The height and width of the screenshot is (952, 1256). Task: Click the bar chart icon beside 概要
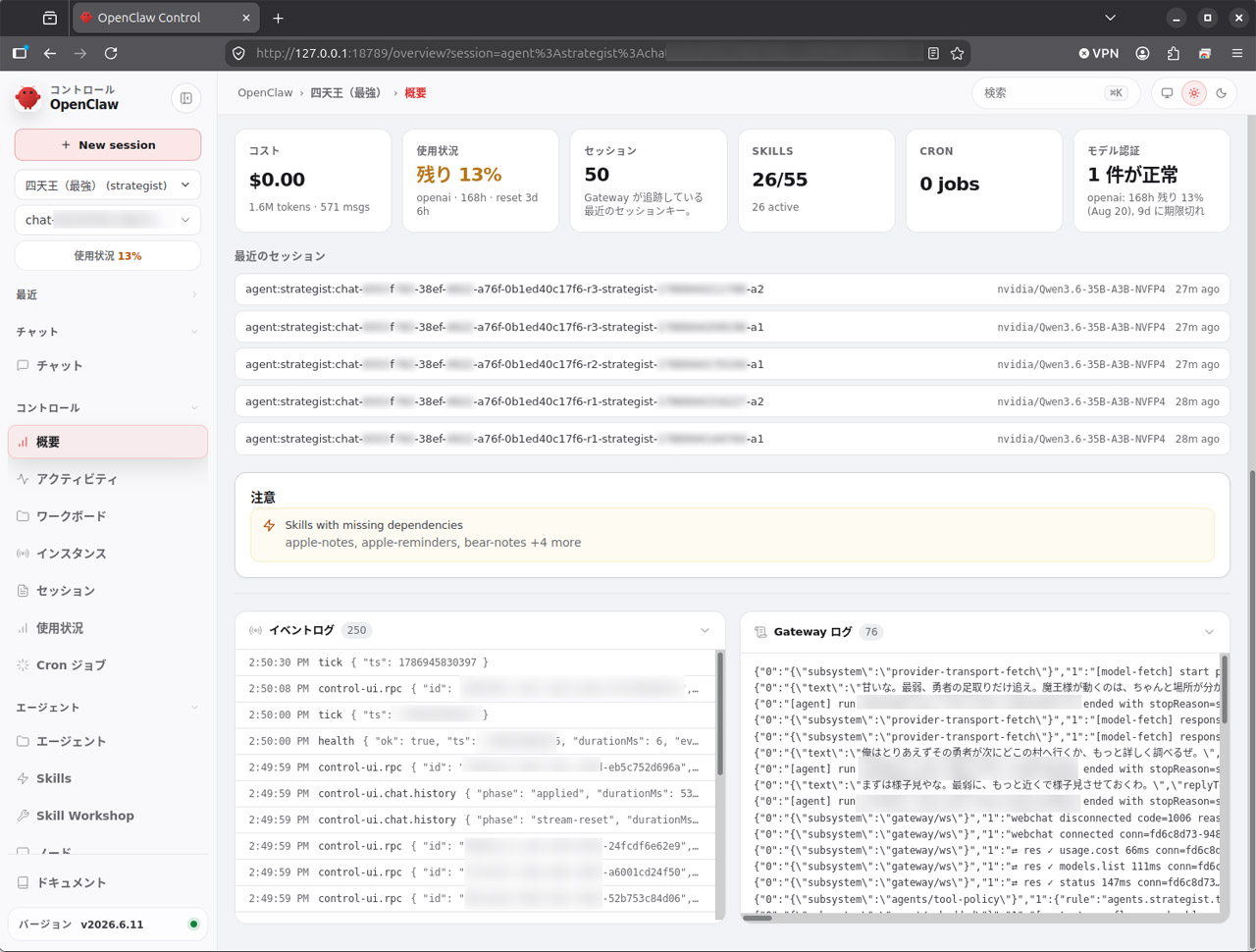(23, 443)
